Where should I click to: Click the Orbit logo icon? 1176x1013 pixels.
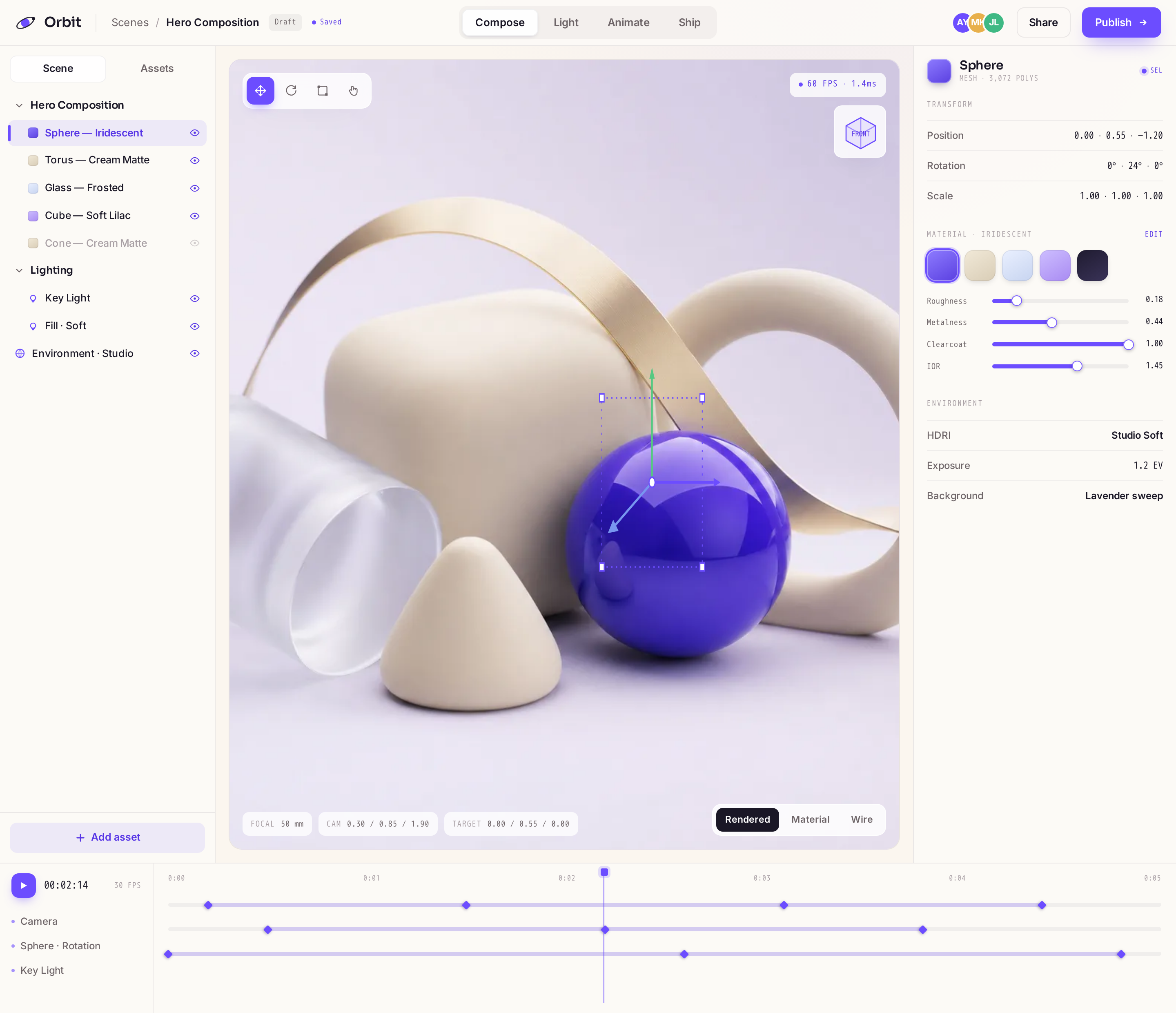click(26, 23)
